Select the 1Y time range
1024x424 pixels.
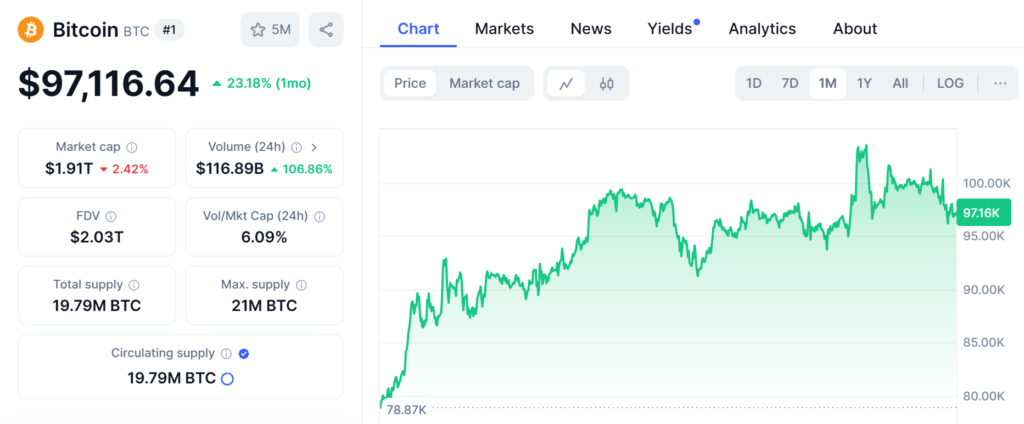pos(864,83)
